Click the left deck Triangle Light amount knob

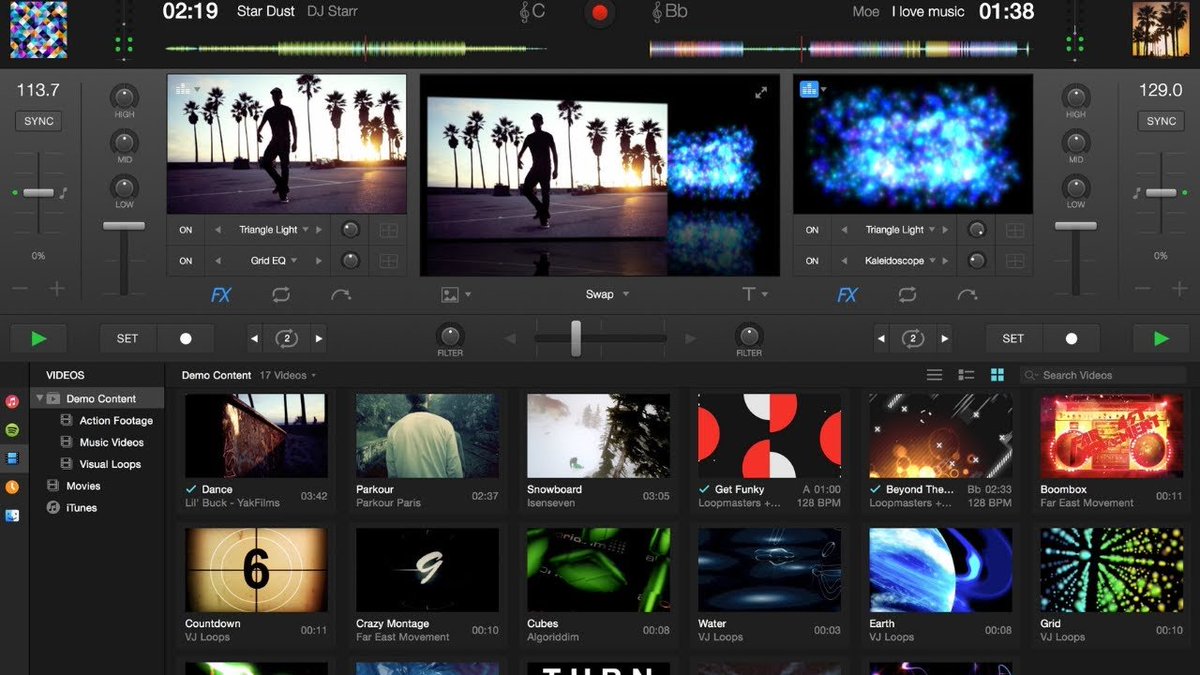pos(350,230)
